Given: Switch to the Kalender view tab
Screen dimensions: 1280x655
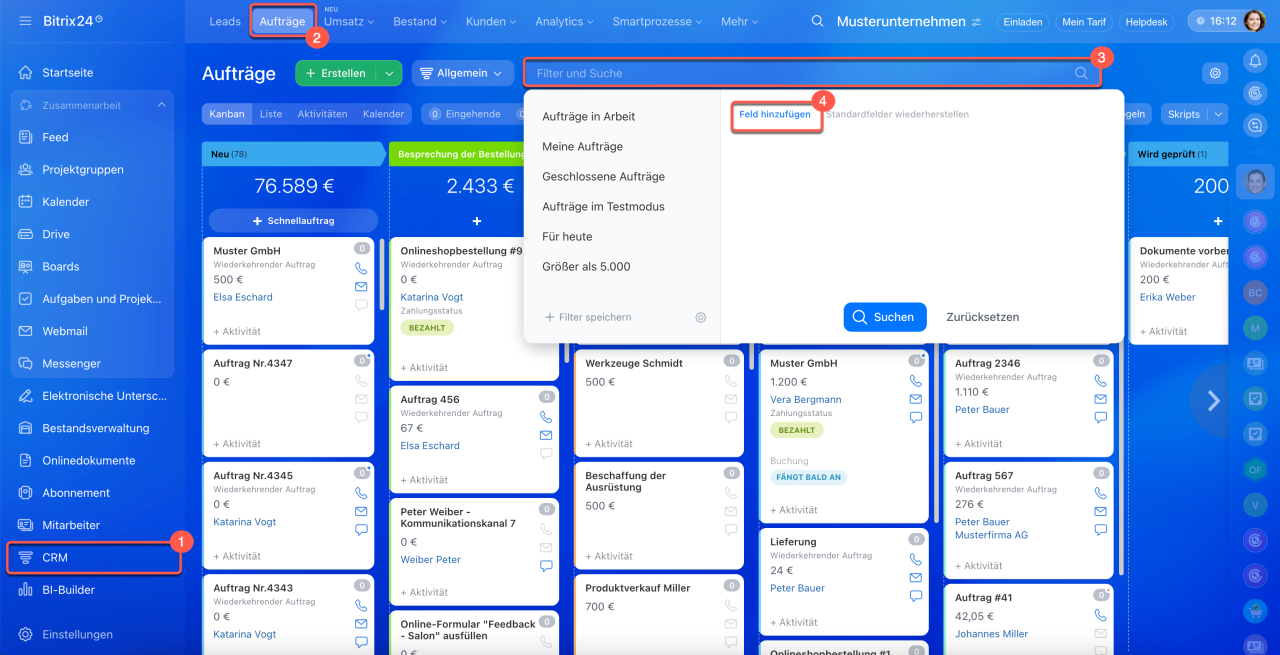Looking at the screenshot, I should click(383, 114).
